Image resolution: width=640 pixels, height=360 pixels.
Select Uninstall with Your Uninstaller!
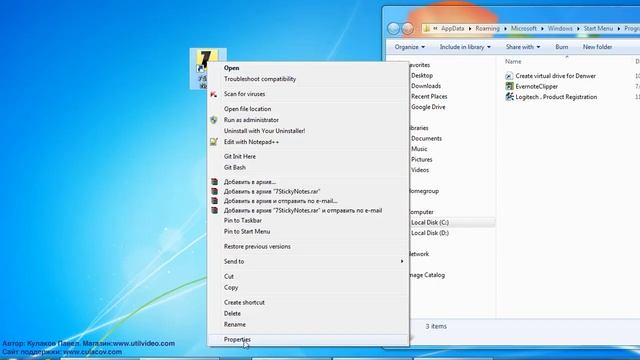point(264,131)
